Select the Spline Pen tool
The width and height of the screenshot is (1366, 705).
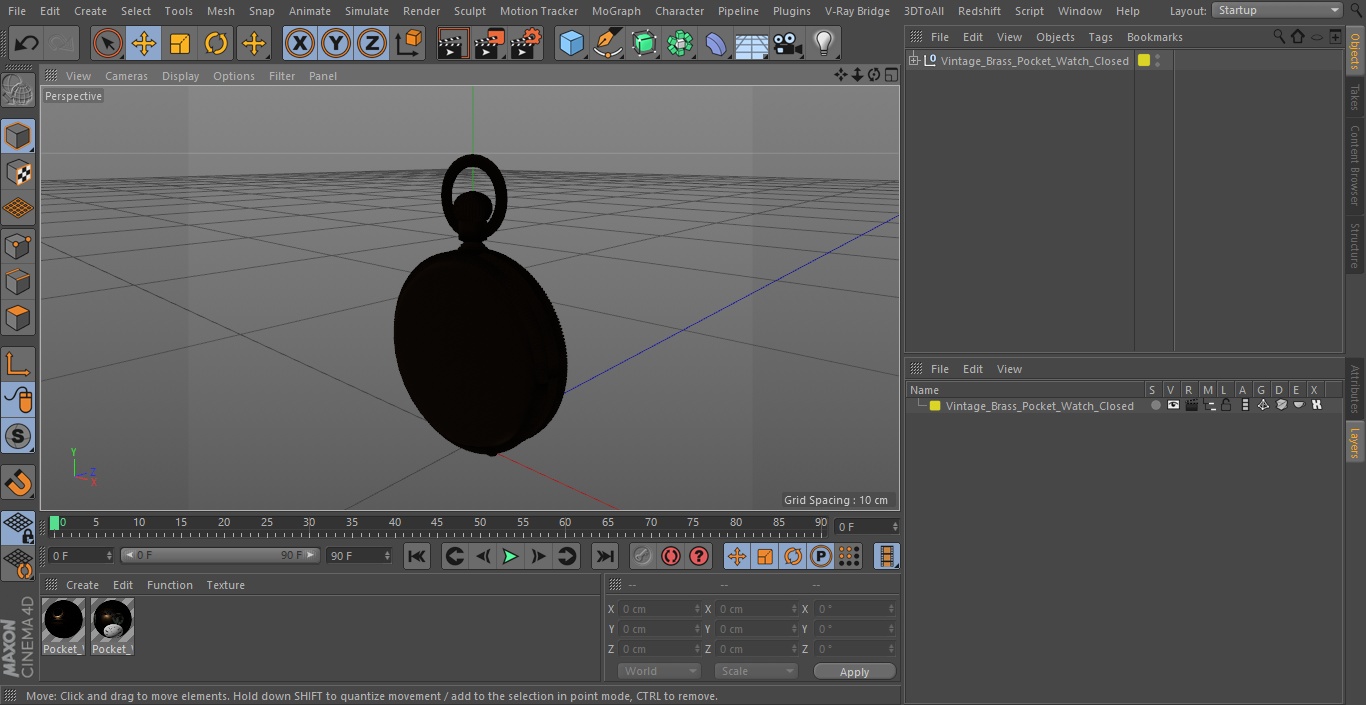[x=607, y=43]
